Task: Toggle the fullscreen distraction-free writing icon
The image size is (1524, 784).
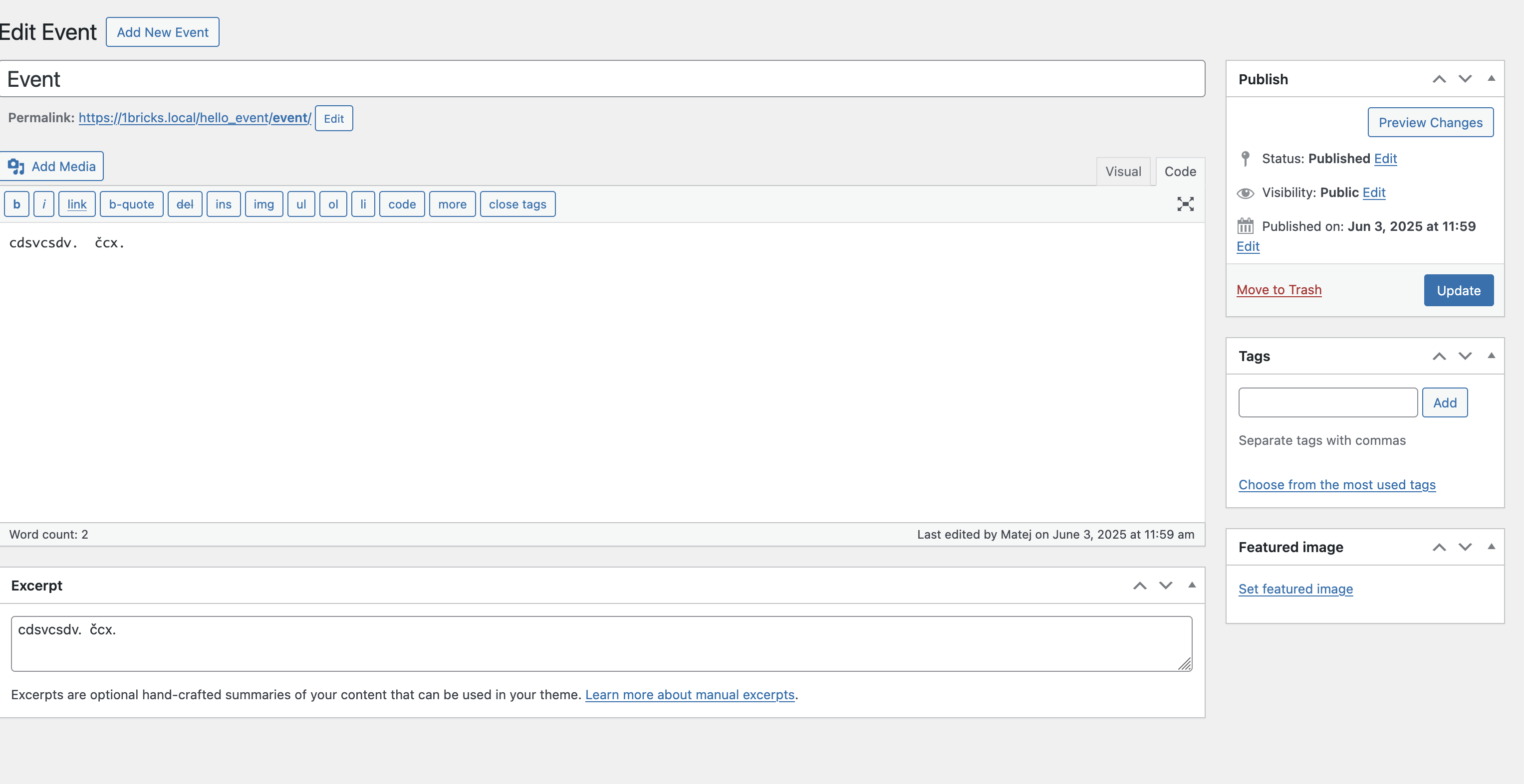Action: (1185, 204)
